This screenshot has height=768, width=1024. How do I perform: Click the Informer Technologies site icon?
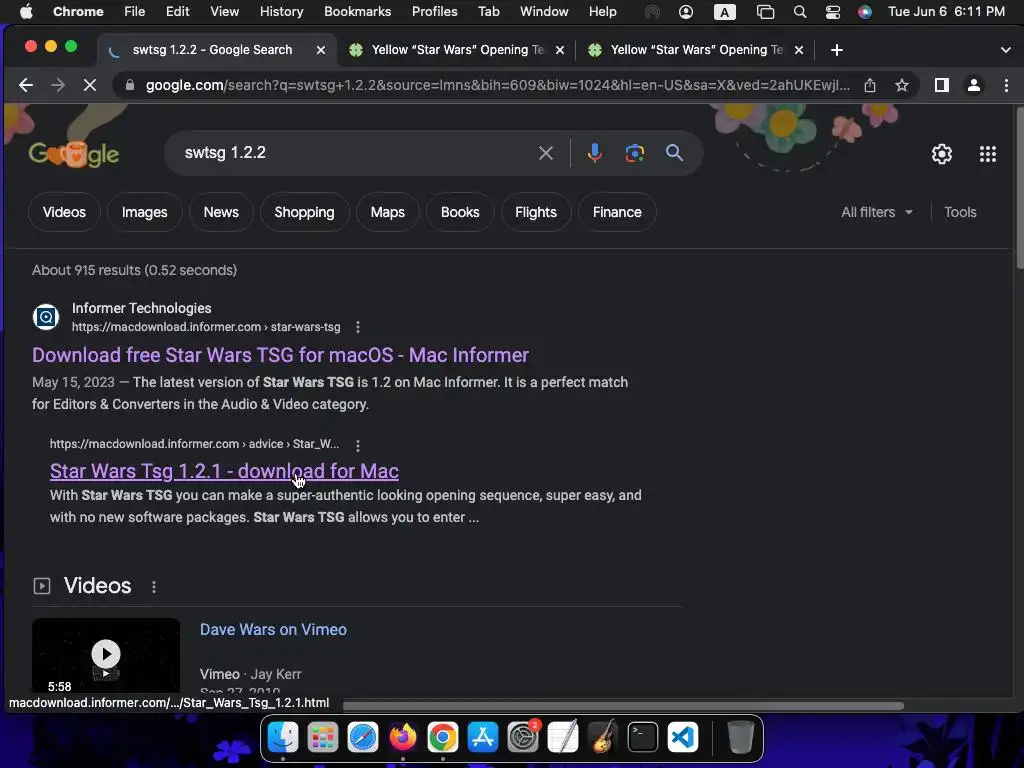46,317
